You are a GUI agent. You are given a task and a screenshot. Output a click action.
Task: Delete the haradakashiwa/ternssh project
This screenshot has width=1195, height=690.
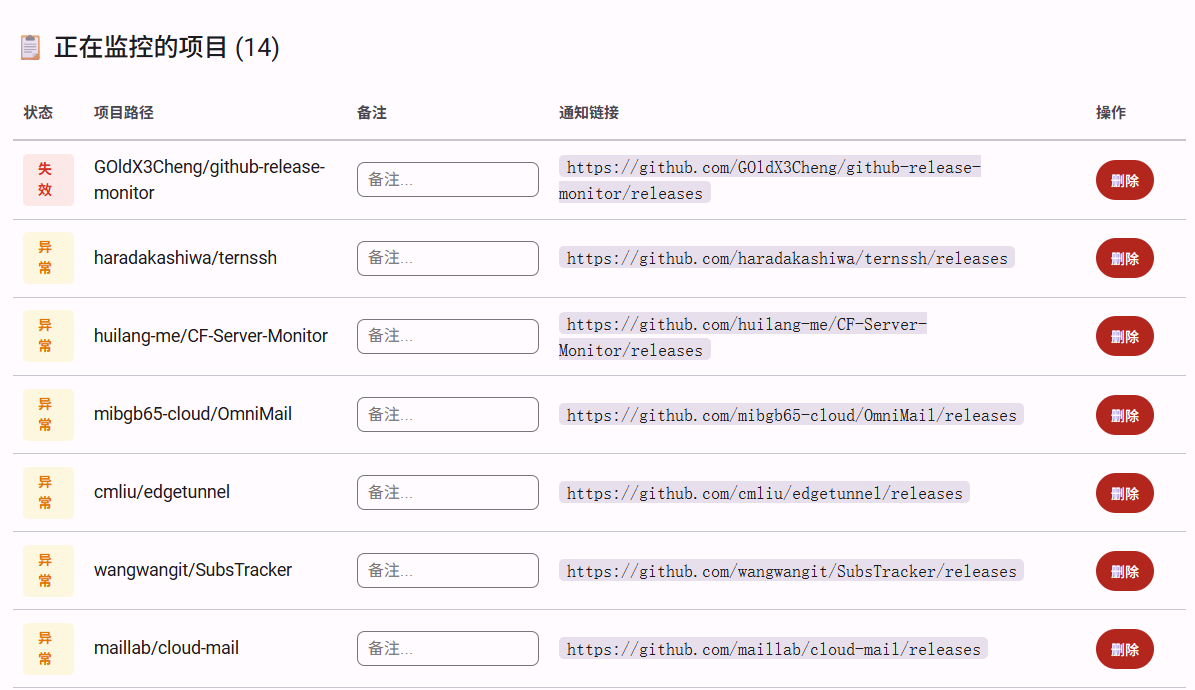pos(1124,258)
